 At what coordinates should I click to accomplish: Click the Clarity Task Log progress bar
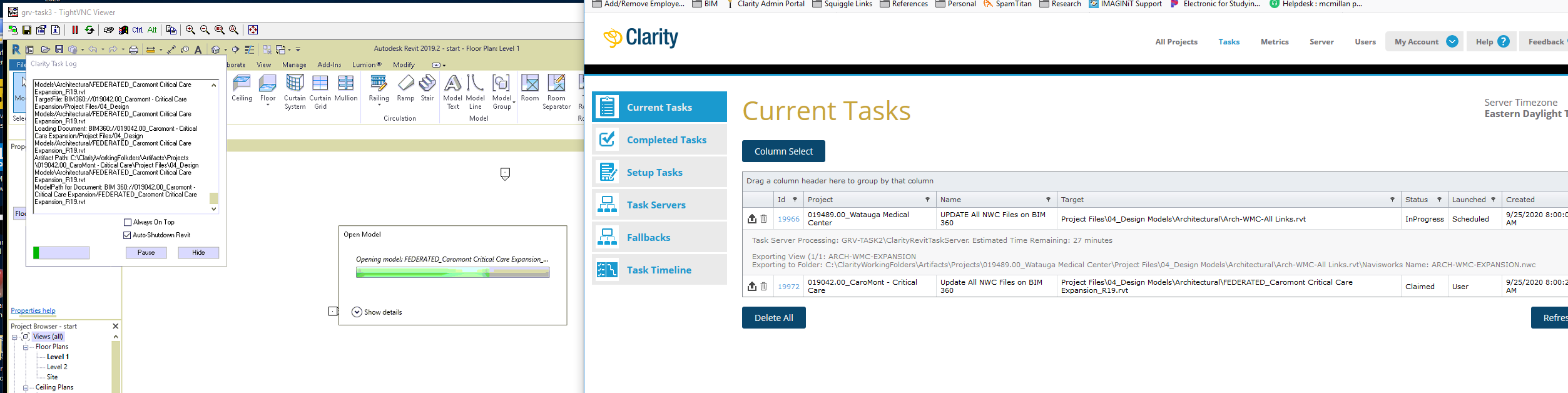pos(61,253)
